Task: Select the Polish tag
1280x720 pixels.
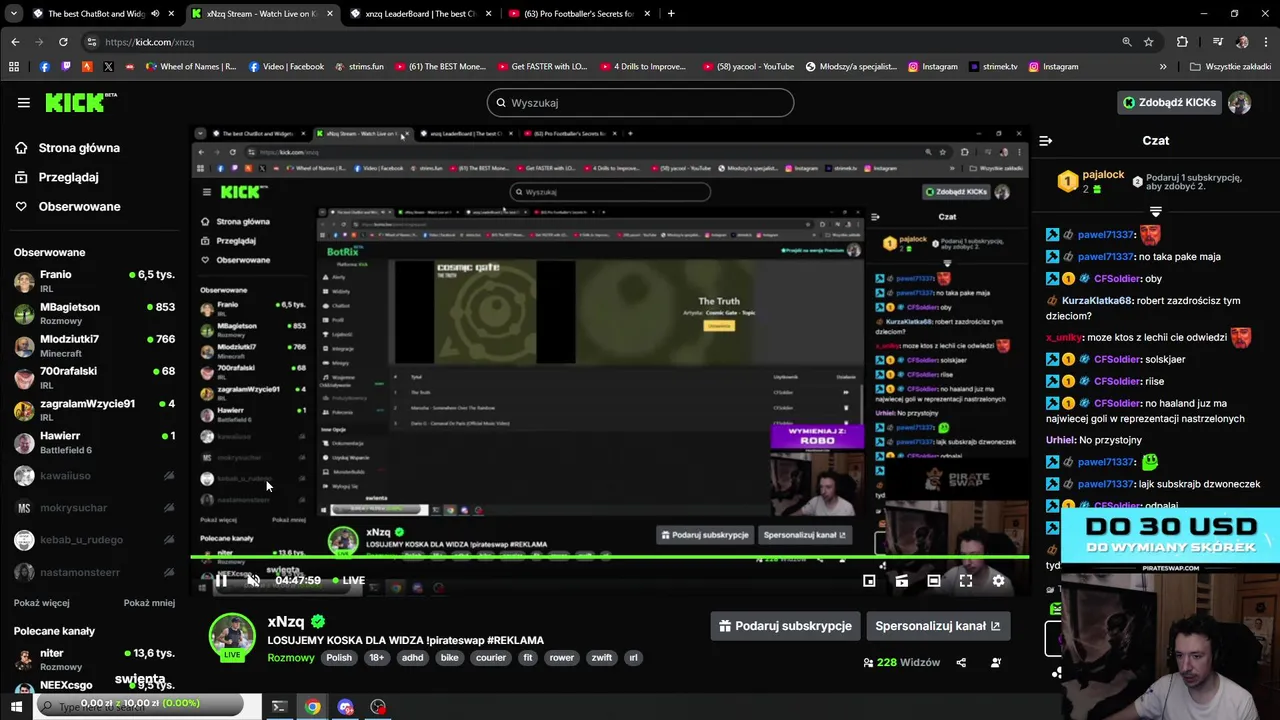Action: pos(339,658)
